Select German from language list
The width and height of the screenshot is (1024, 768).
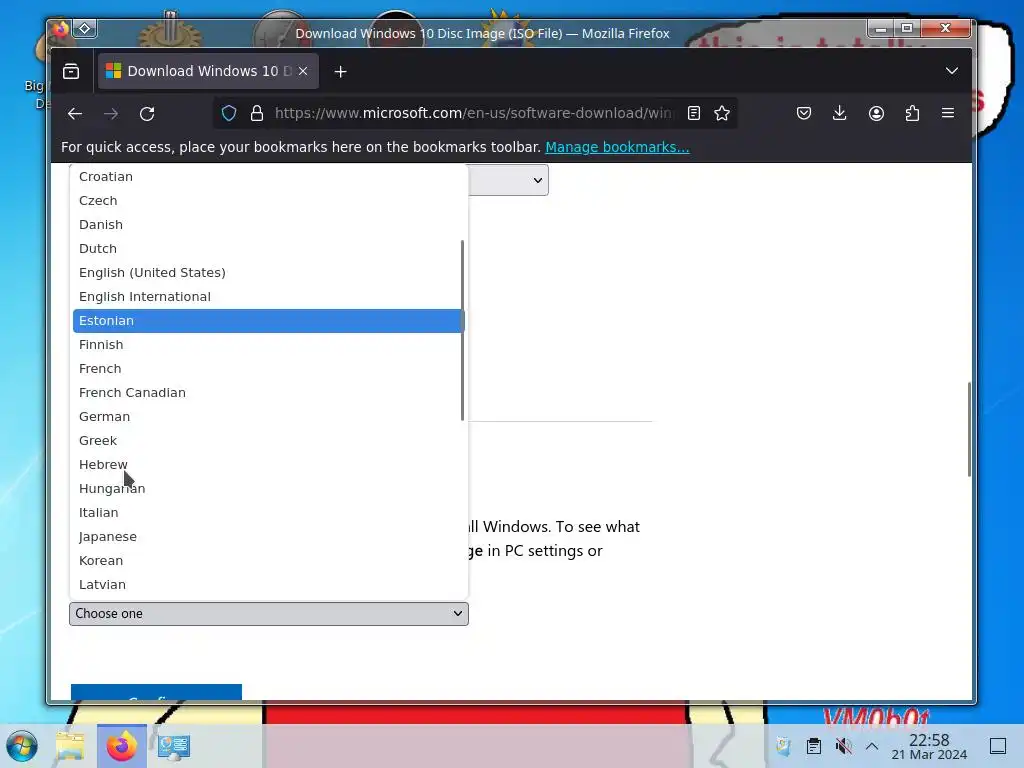(x=268, y=417)
